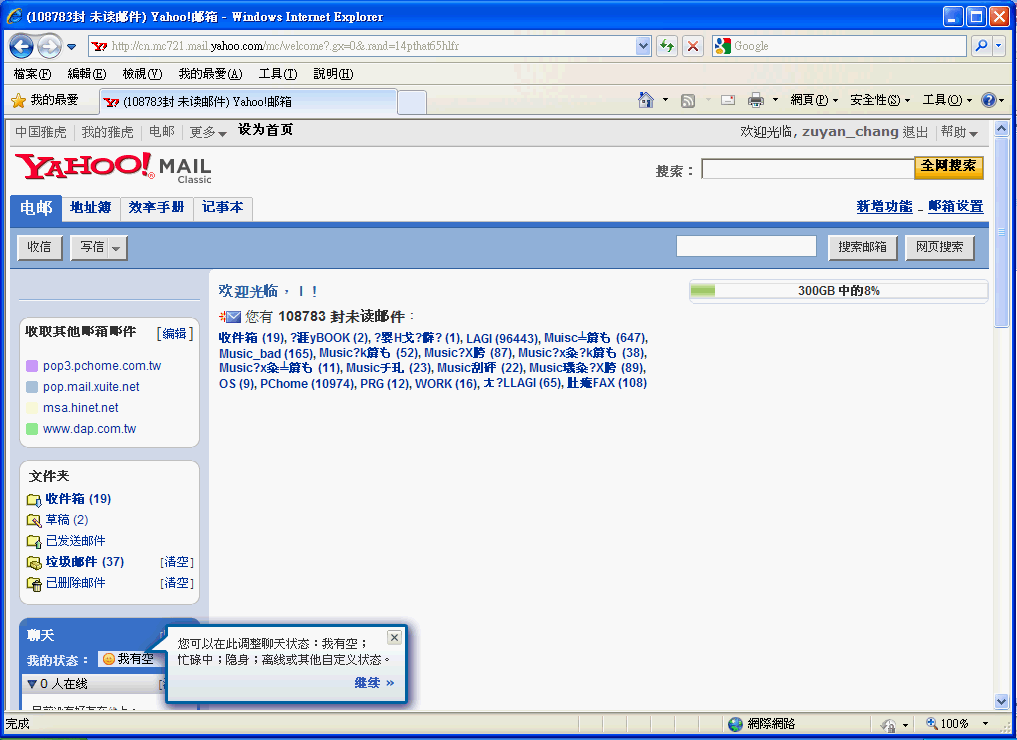Viewport: 1017px width, 740px height.
Task: Click the Favorites star icon
Action: coord(18,101)
